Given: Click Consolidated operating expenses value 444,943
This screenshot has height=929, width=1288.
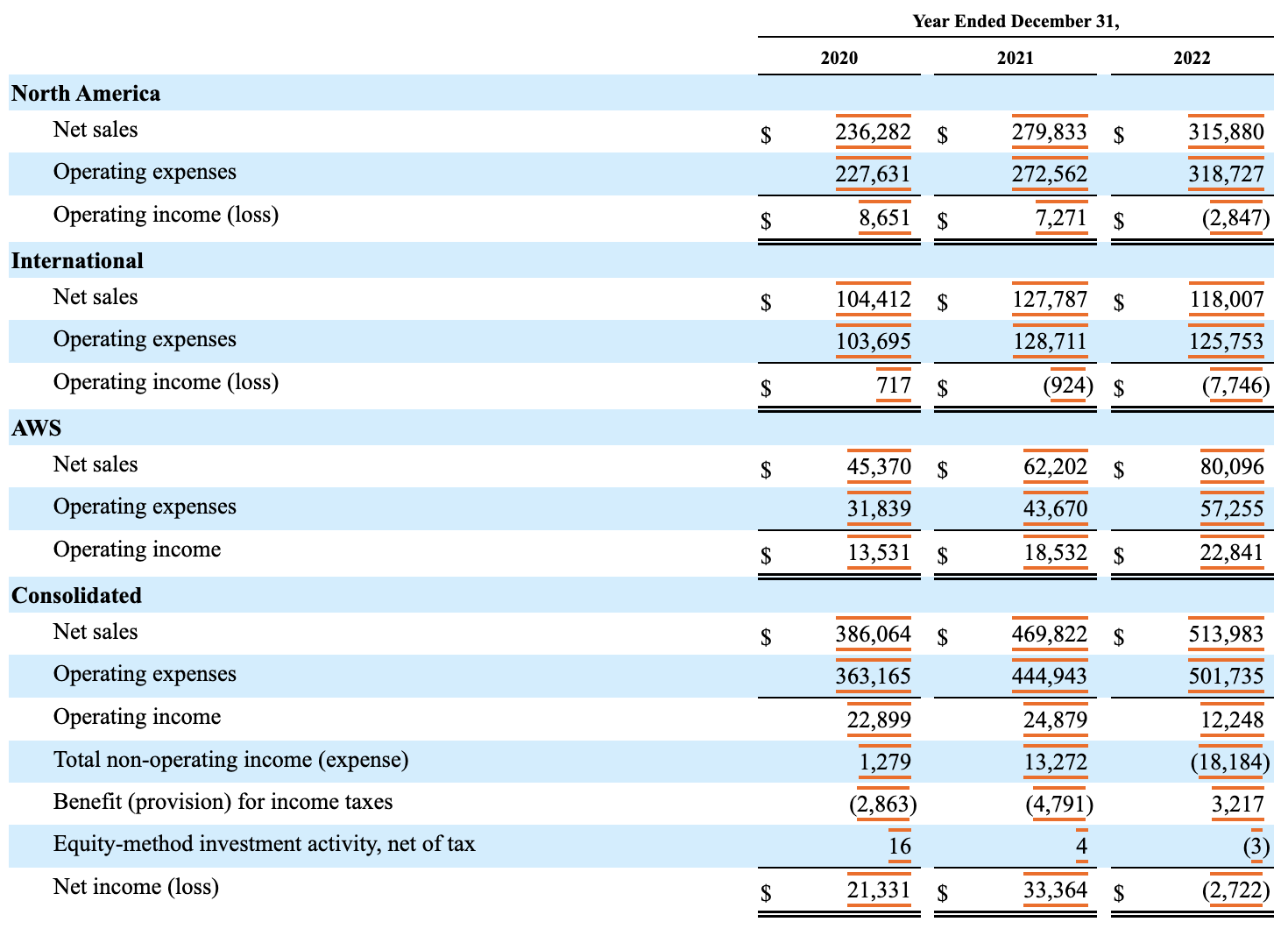Looking at the screenshot, I should pos(1050,677).
